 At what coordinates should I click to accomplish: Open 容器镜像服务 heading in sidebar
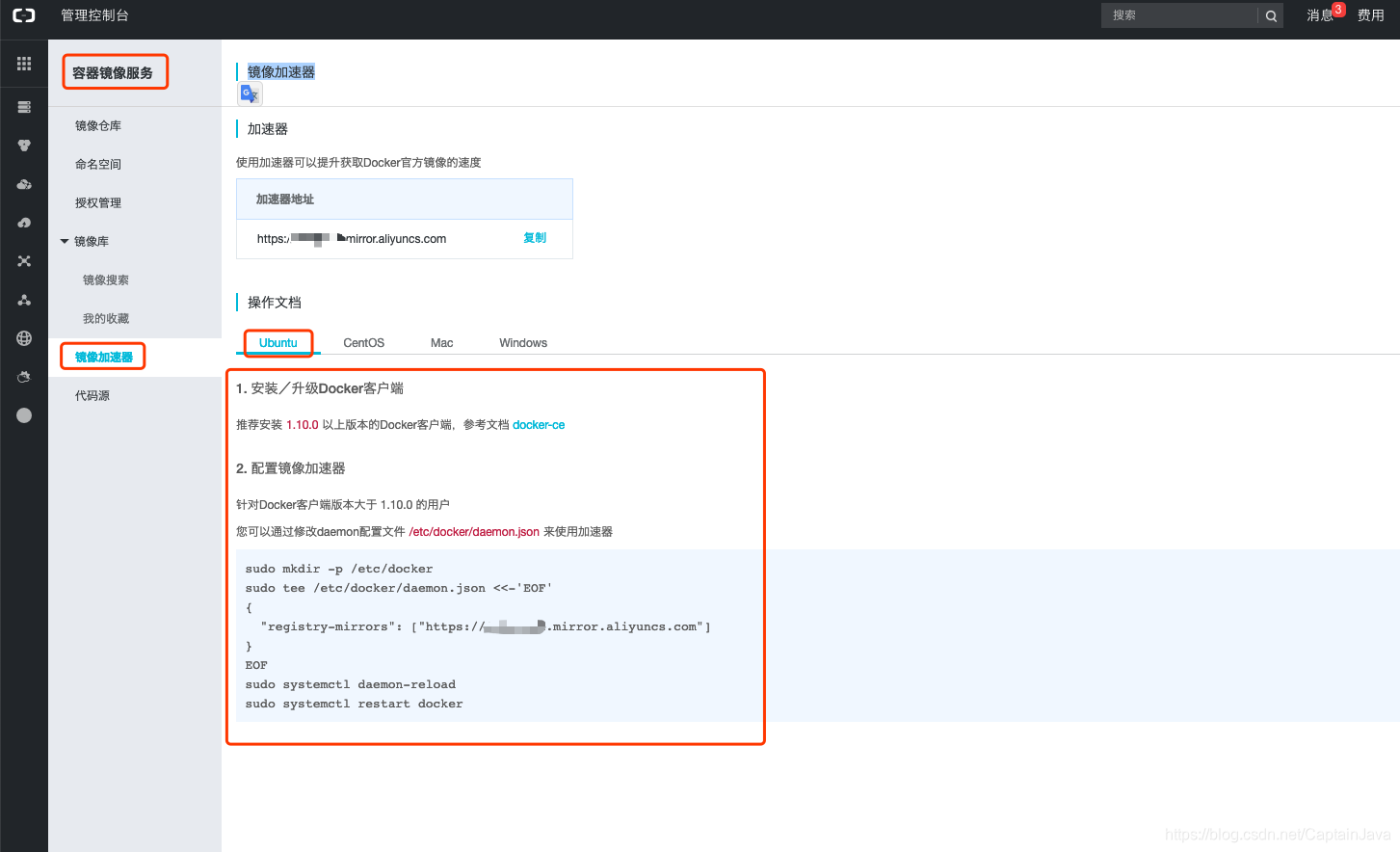113,73
